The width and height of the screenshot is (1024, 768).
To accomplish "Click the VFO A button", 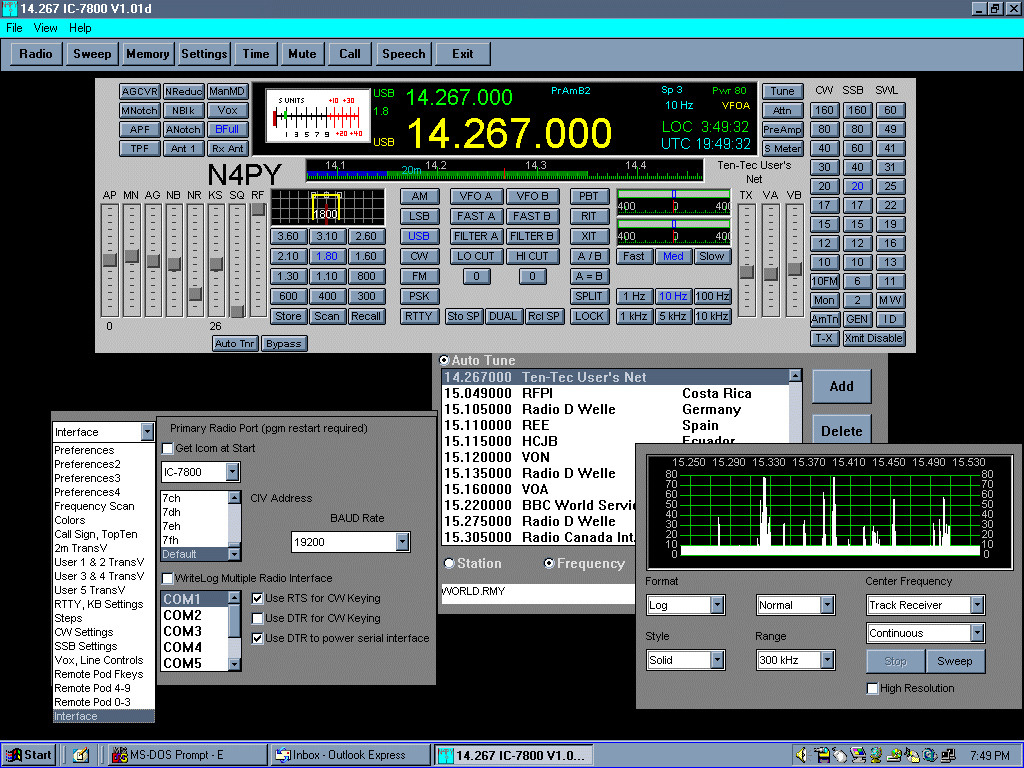I will [x=476, y=196].
